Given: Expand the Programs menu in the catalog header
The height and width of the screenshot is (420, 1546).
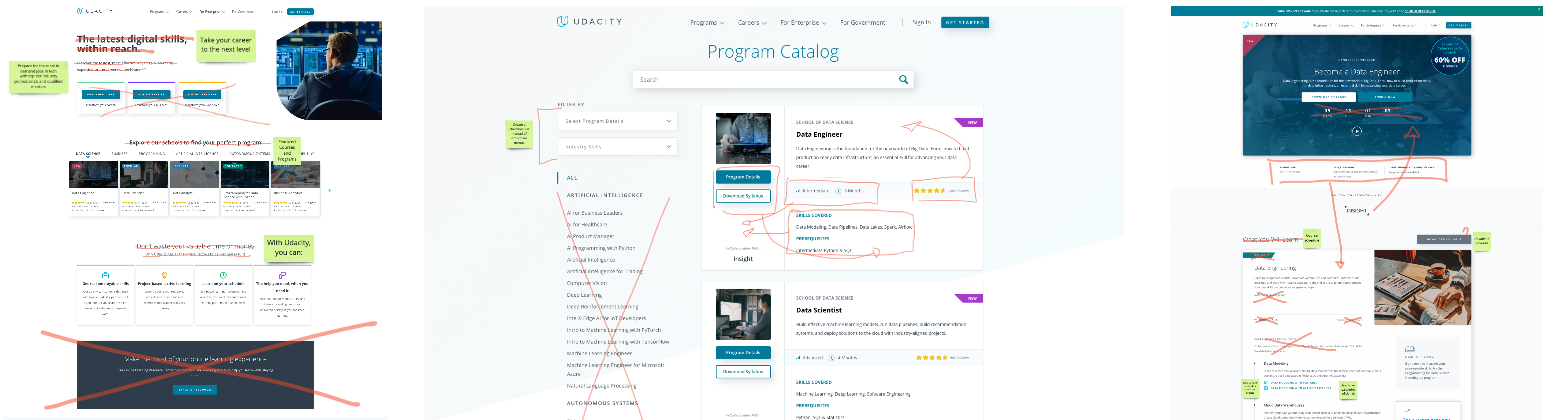Looking at the screenshot, I should (708, 22).
